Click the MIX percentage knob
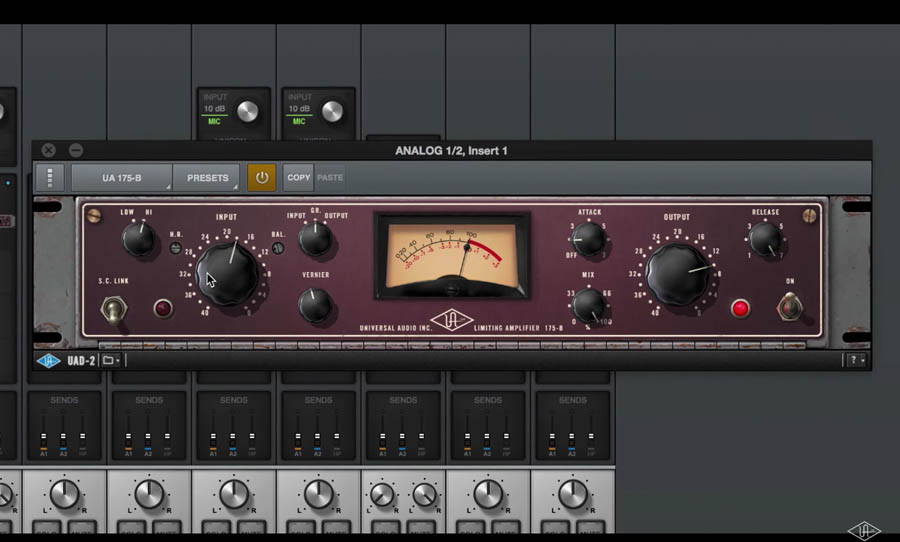 [589, 304]
